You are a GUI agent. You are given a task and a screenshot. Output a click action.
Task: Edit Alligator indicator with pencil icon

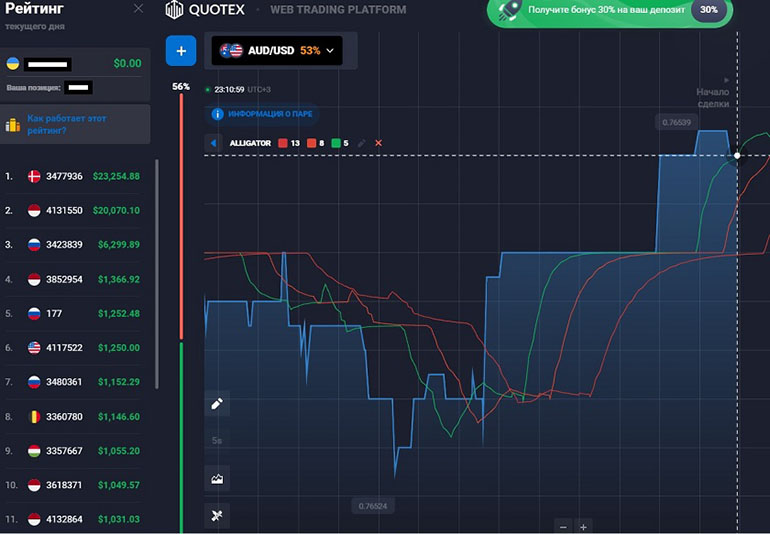pos(361,143)
